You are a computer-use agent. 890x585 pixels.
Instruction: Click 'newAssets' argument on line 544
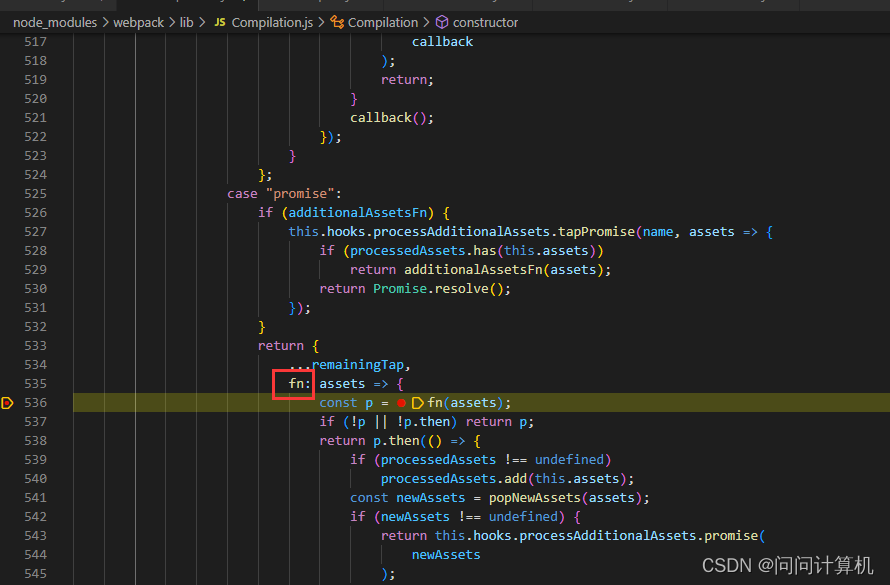(x=446, y=555)
